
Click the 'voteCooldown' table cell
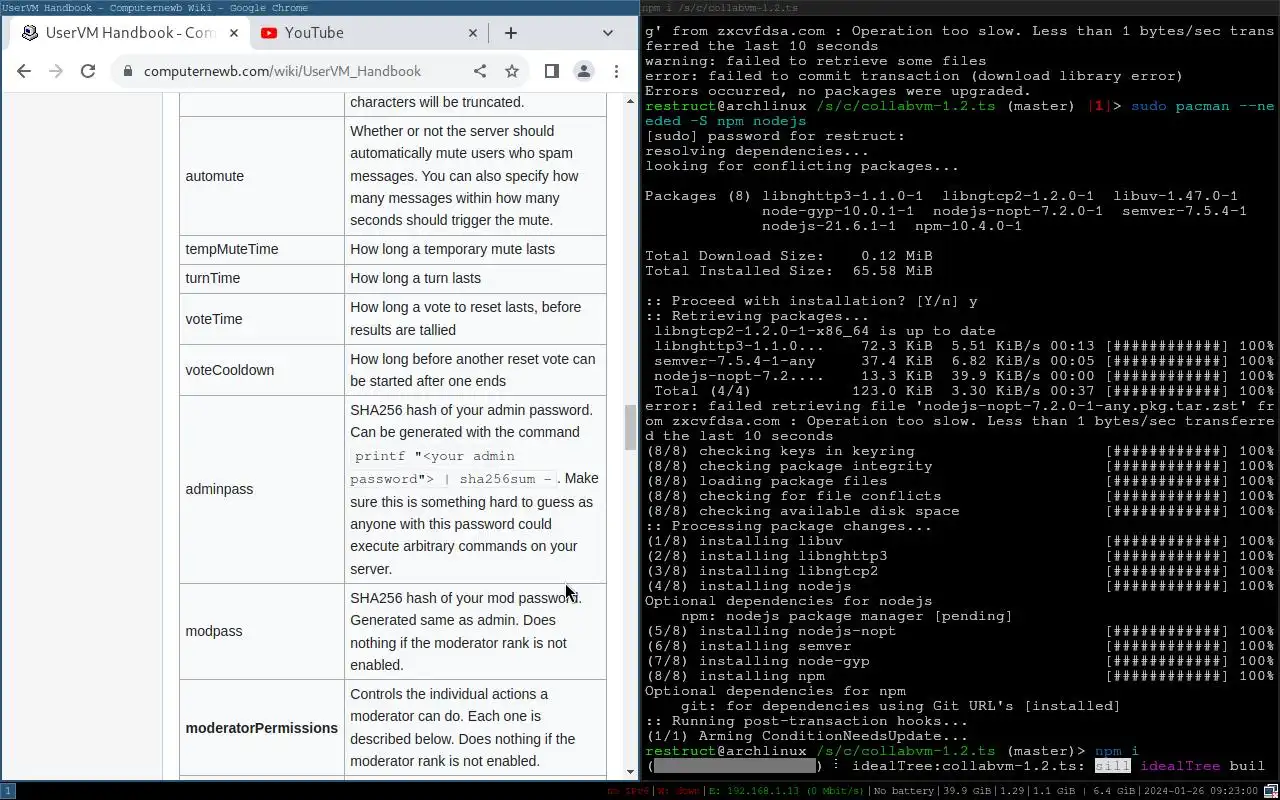coord(262,370)
